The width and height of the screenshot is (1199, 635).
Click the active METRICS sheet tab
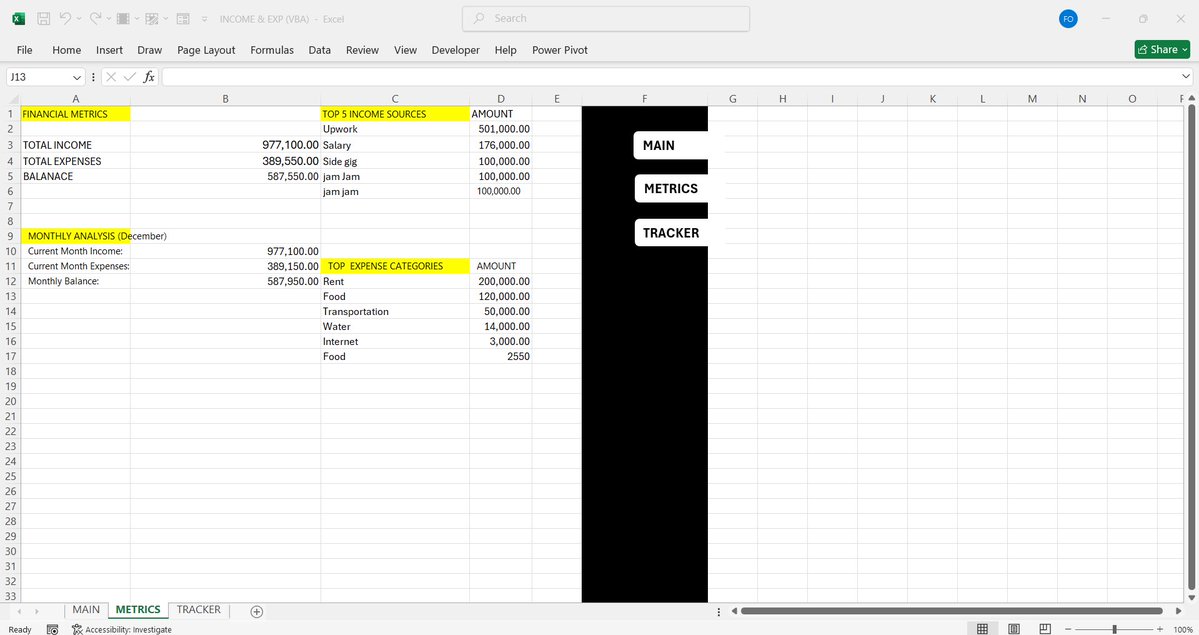pos(138,610)
